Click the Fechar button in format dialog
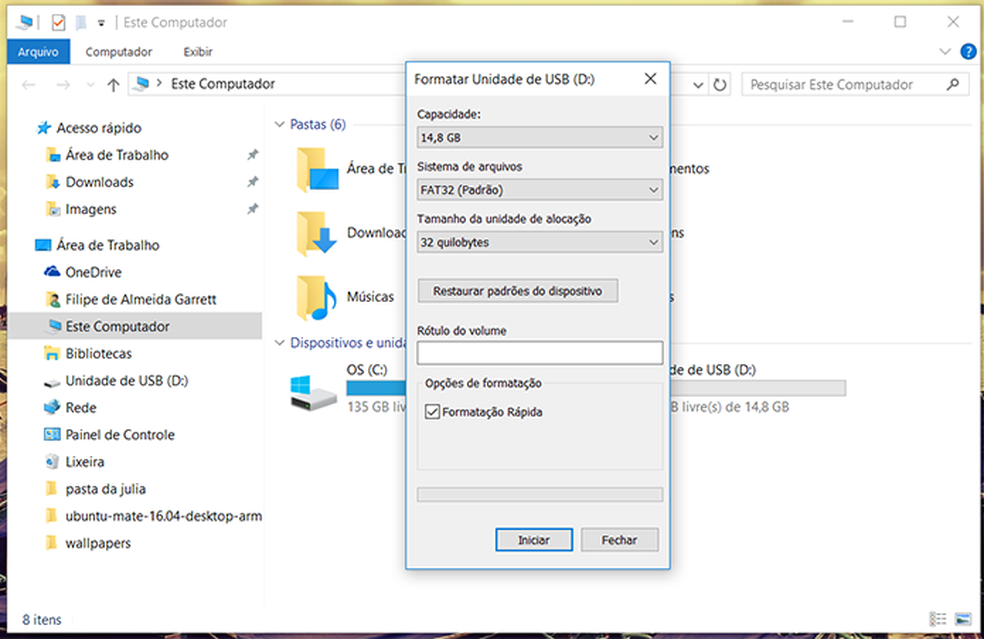This screenshot has width=984, height=639. coord(619,540)
